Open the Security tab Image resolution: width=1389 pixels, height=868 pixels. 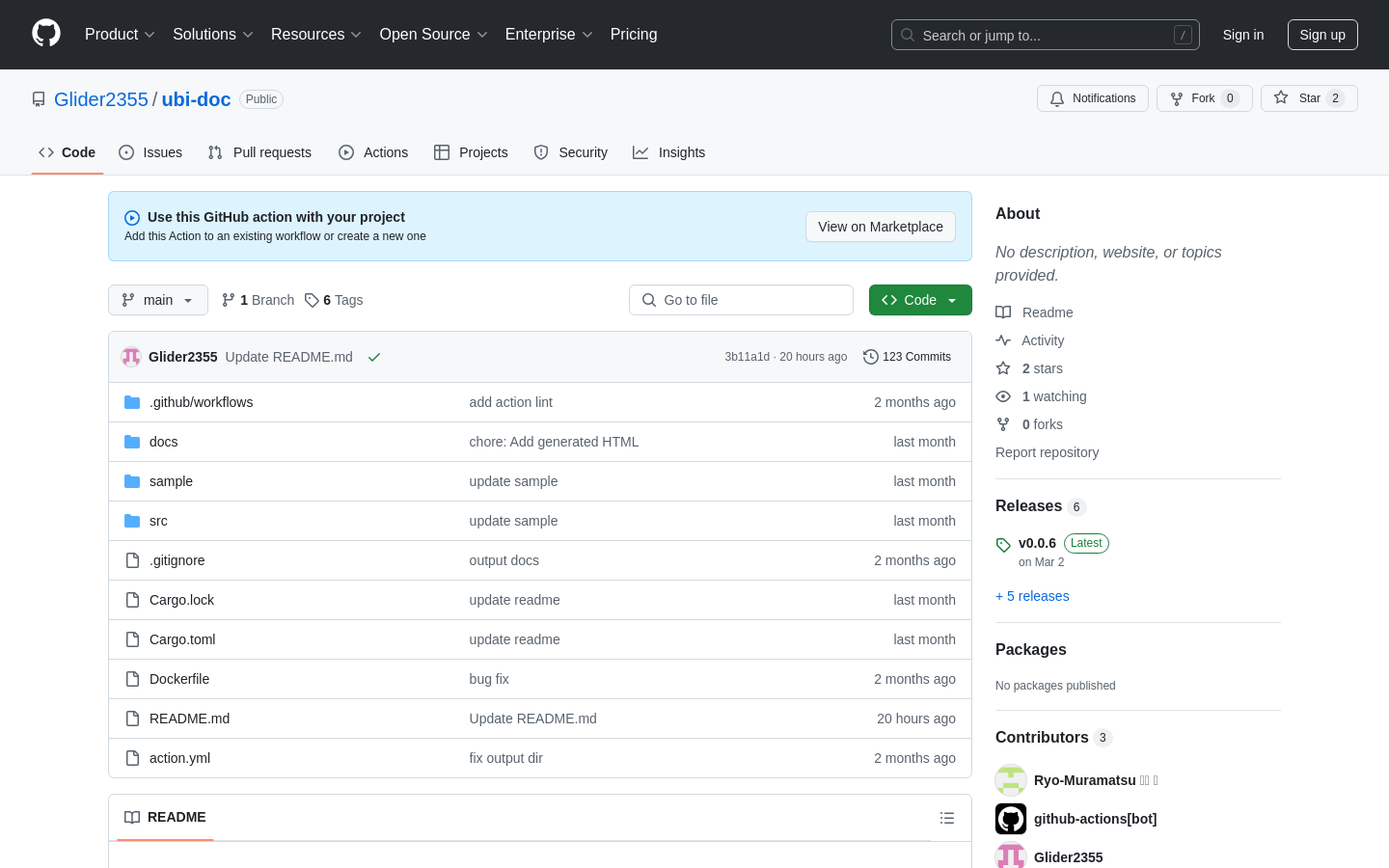click(x=571, y=152)
